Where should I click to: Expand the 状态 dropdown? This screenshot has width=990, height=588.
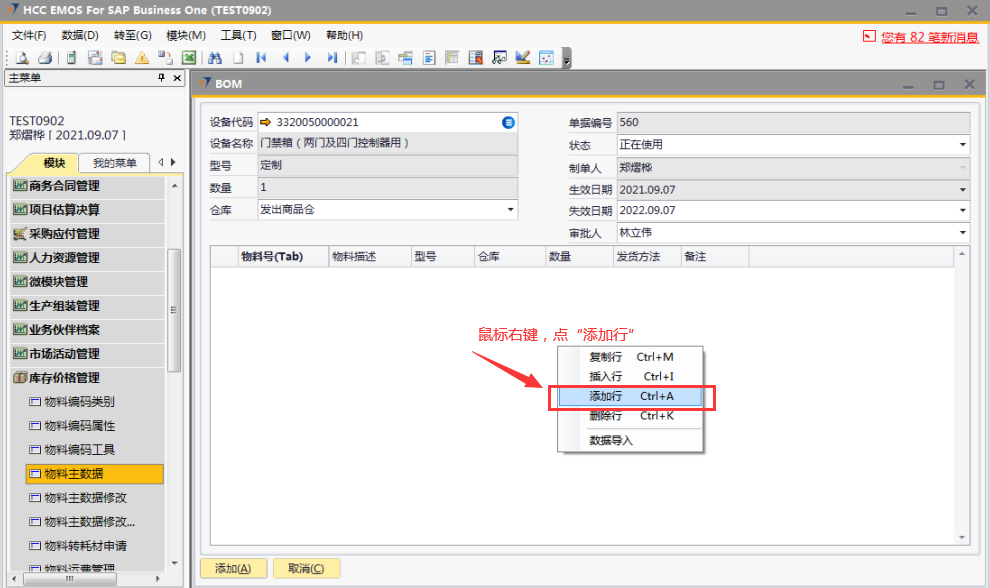(963, 145)
